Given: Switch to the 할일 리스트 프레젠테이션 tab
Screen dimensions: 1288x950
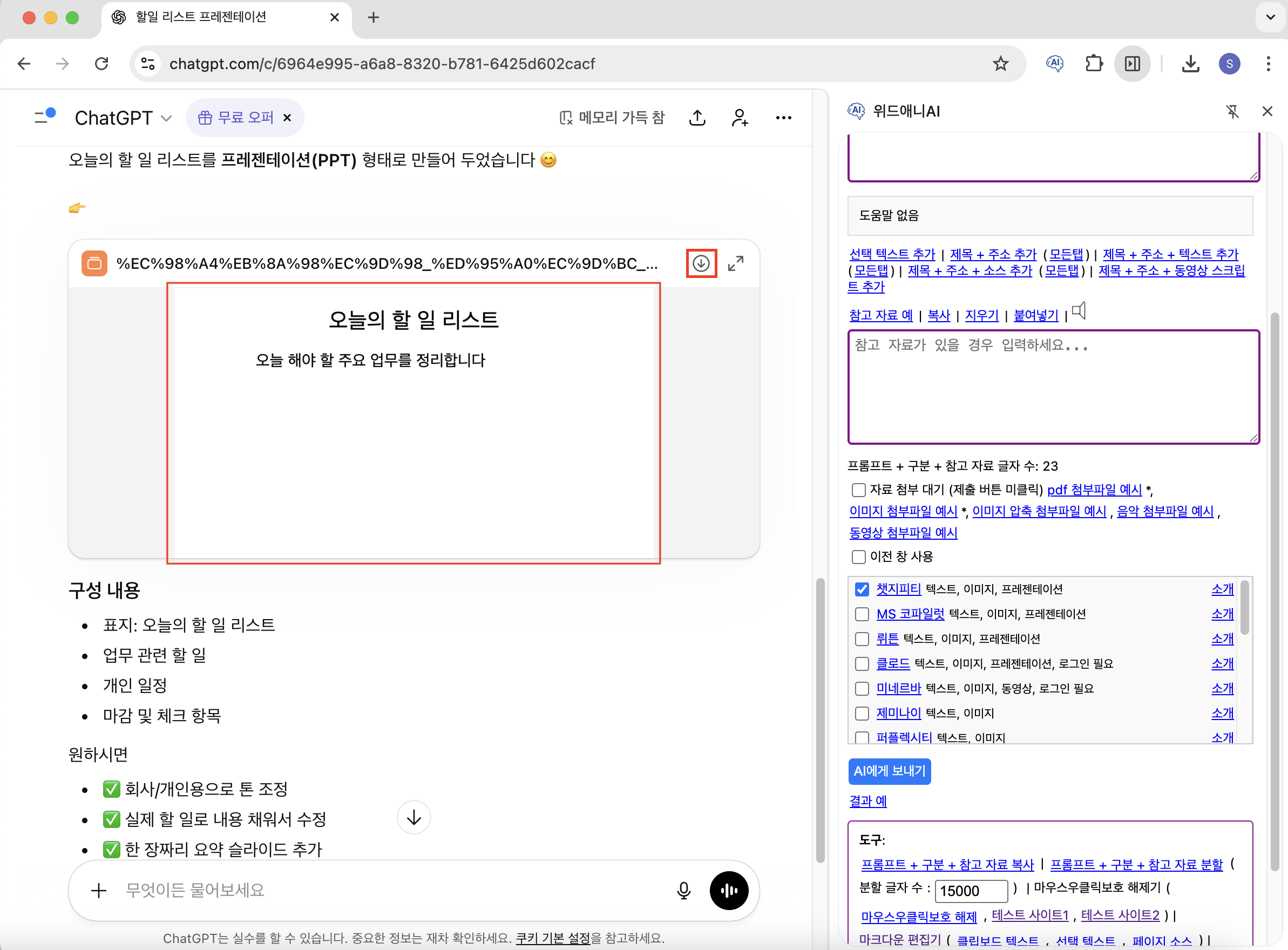Looking at the screenshot, I should click(201, 17).
